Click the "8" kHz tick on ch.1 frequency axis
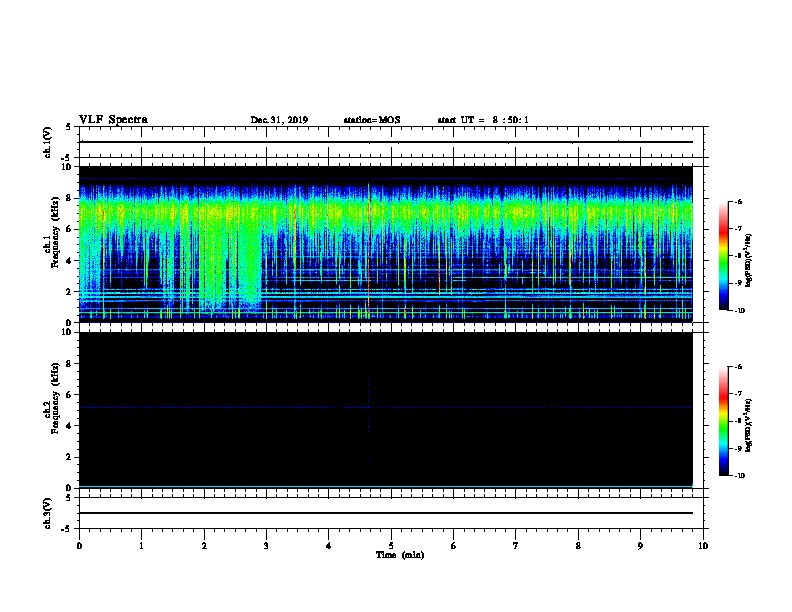The width and height of the screenshot is (792, 612). click(69, 198)
